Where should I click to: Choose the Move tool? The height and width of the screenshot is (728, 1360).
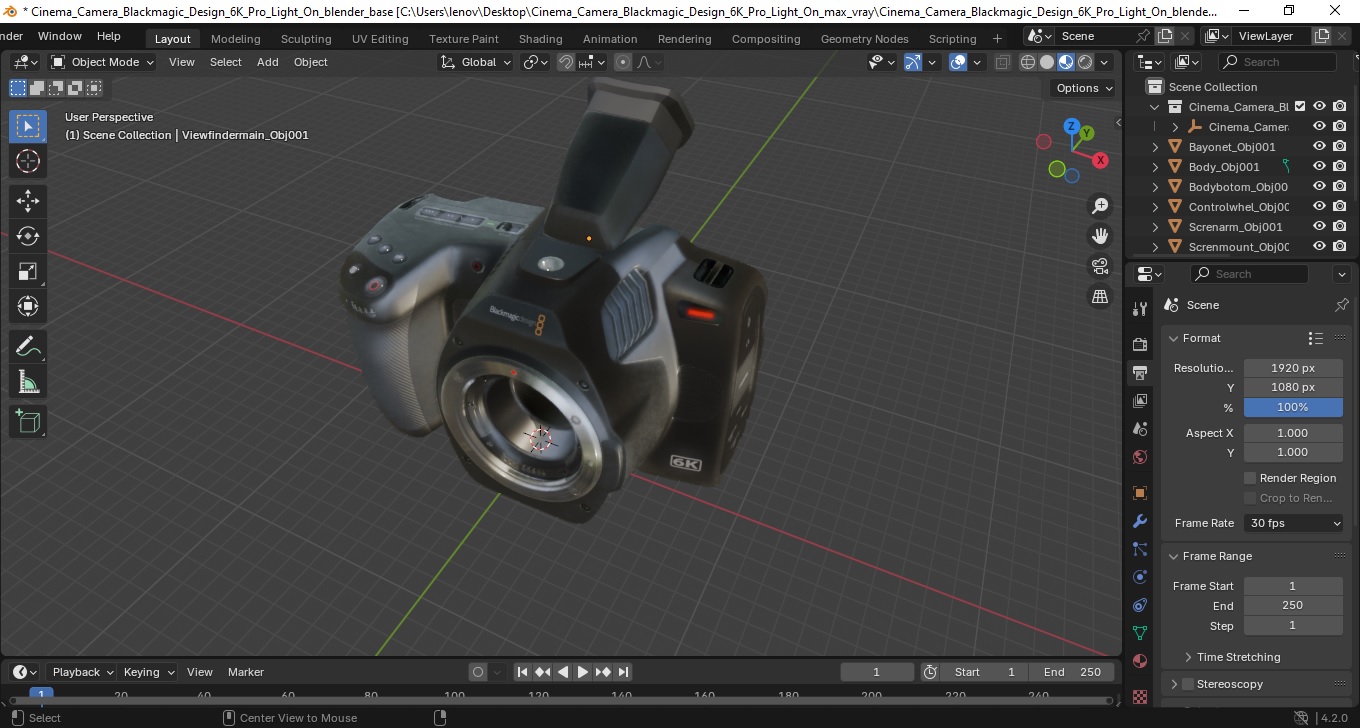28,201
